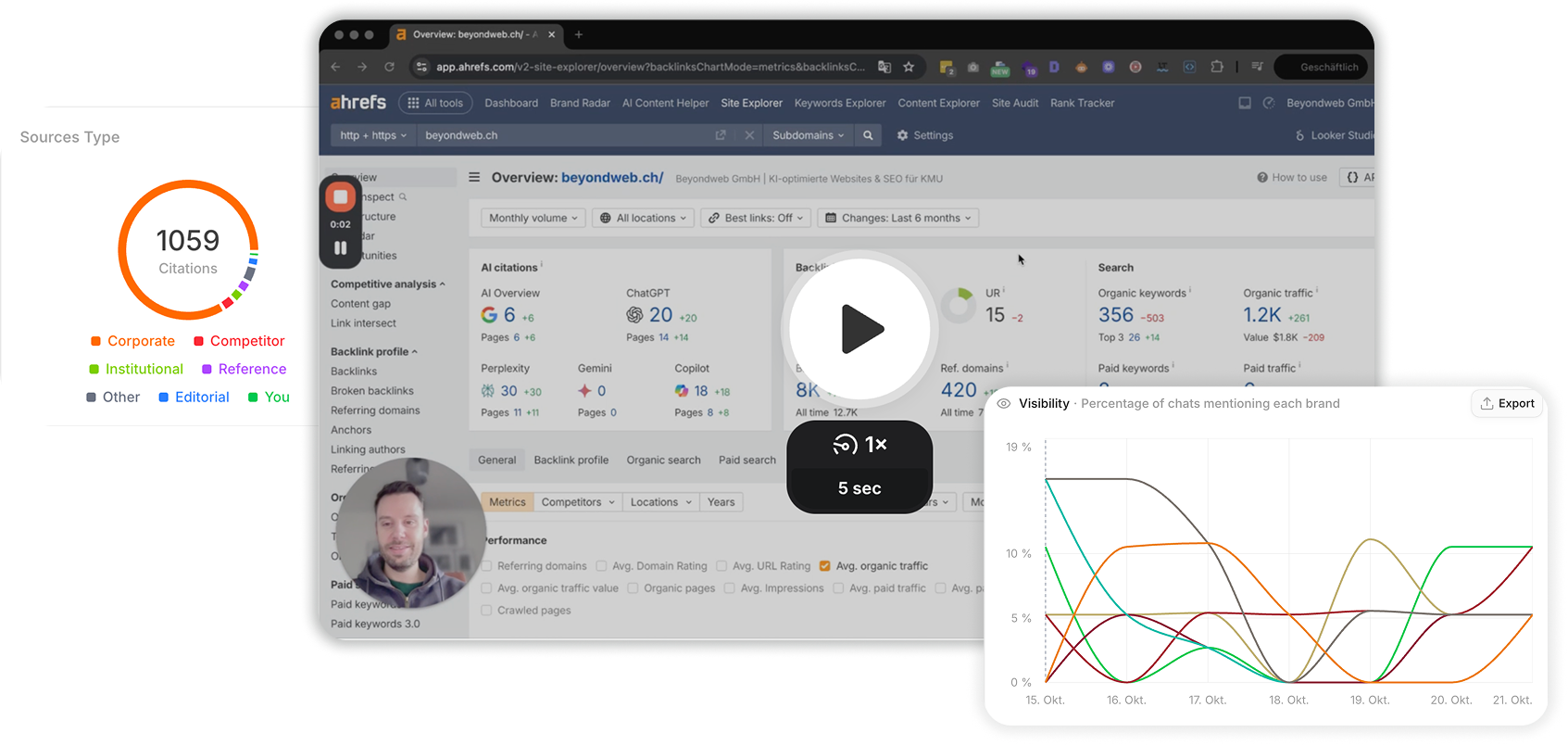Screen dimensions: 1568x745
Task: Open the Subdomains mode dropdown
Action: (x=808, y=135)
